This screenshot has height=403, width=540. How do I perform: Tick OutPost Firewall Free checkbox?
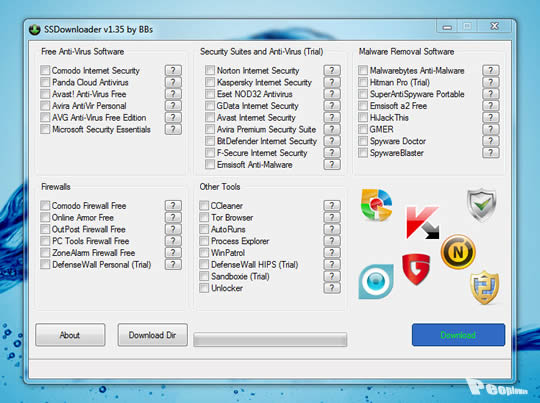click(x=45, y=229)
